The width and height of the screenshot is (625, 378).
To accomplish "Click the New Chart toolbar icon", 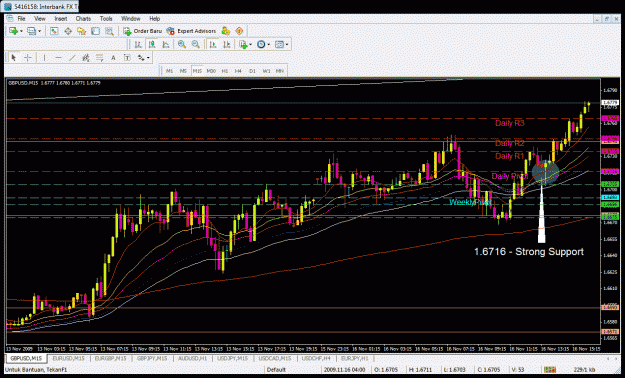I will point(14,31).
